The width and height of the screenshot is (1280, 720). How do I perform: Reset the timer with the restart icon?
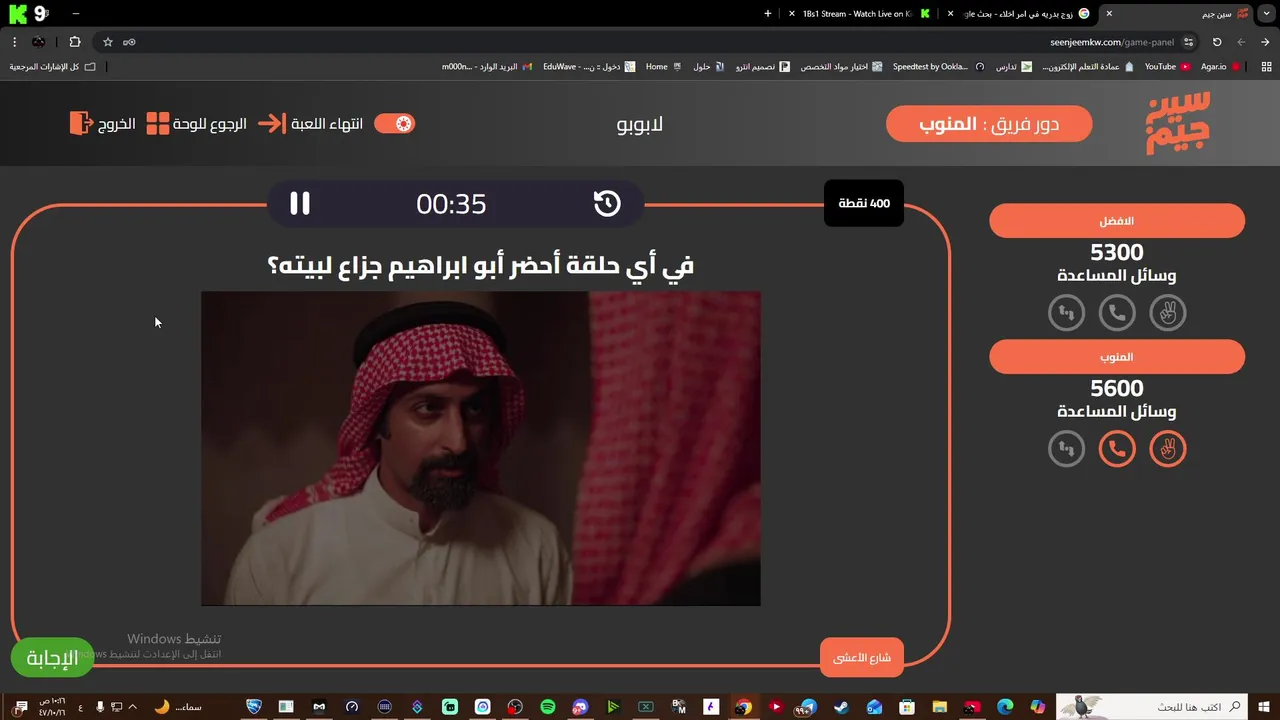(607, 204)
